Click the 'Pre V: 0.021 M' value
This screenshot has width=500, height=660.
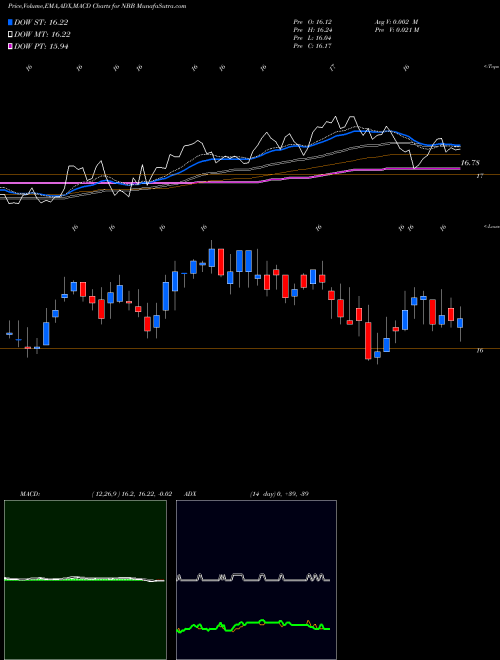(x=396, y=30)
